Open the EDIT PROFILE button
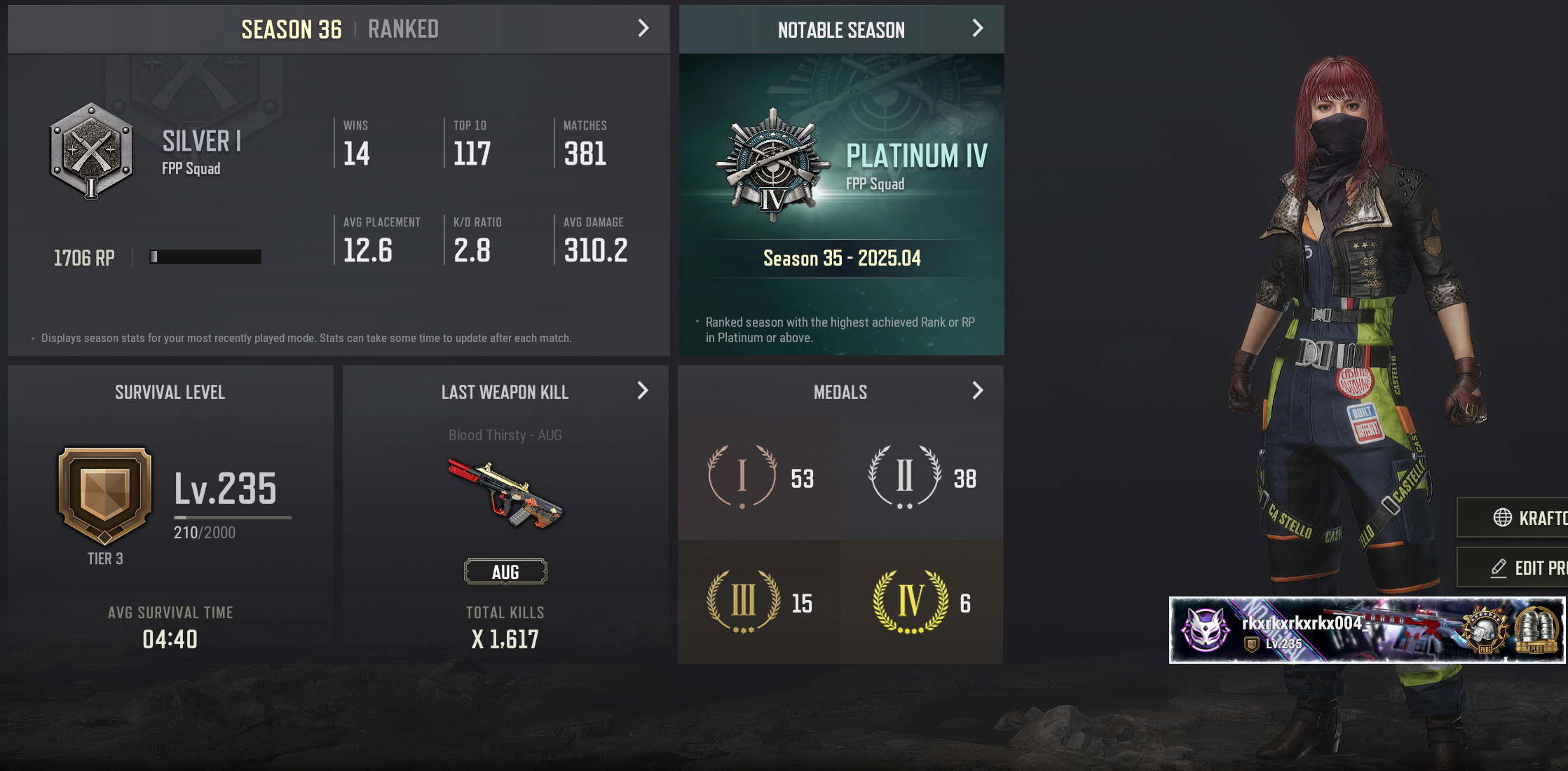 pyautogui.click(x=1512, y=567)
